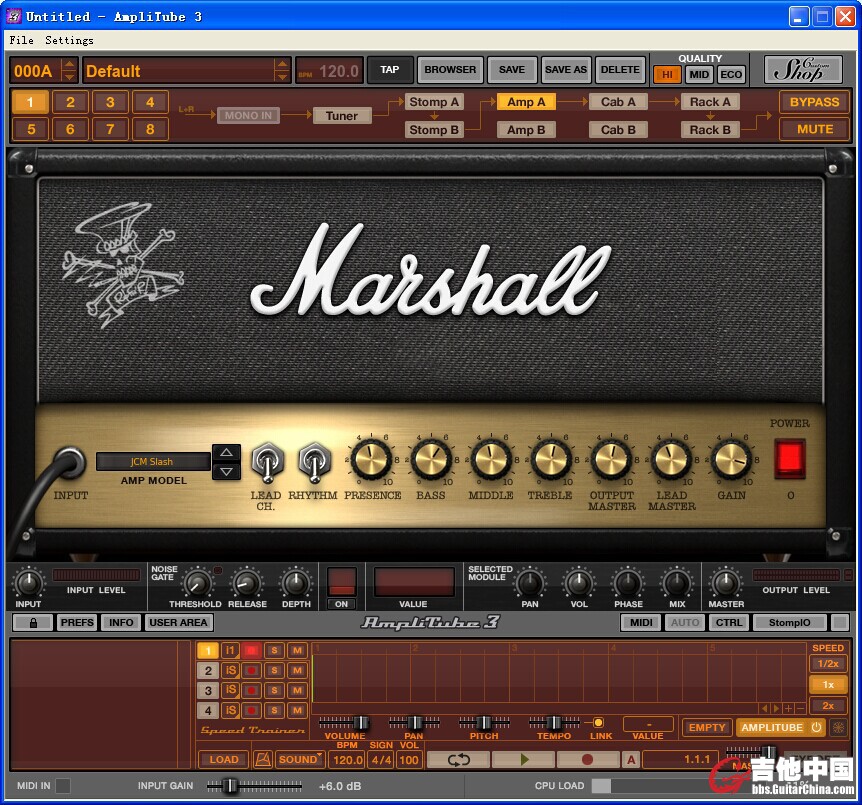The height and width of the screenshot is (805, 862).
Task: Click the Presence knob
Action: pos(371,459)
